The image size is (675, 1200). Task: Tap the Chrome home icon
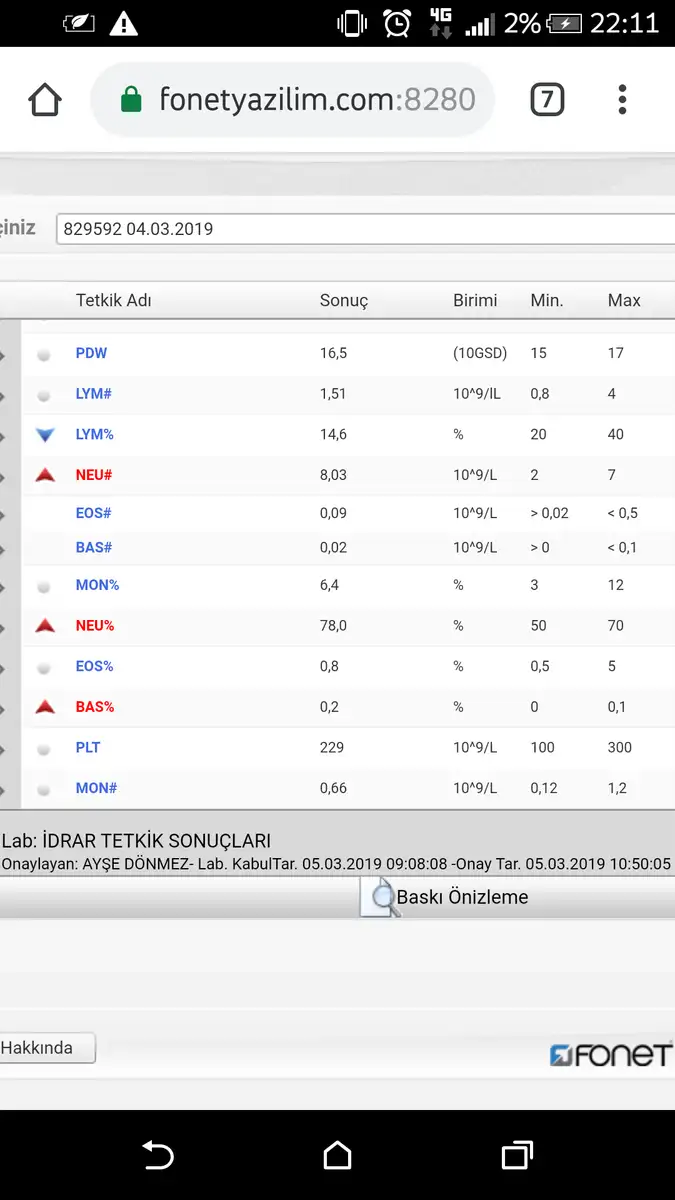pos(45,100)
